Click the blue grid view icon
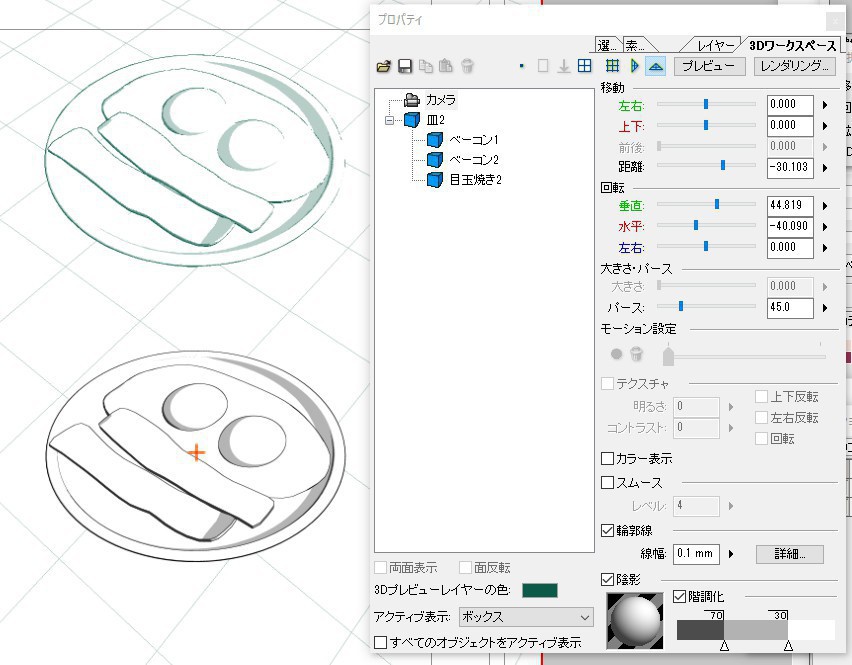 tap(612, 66)
